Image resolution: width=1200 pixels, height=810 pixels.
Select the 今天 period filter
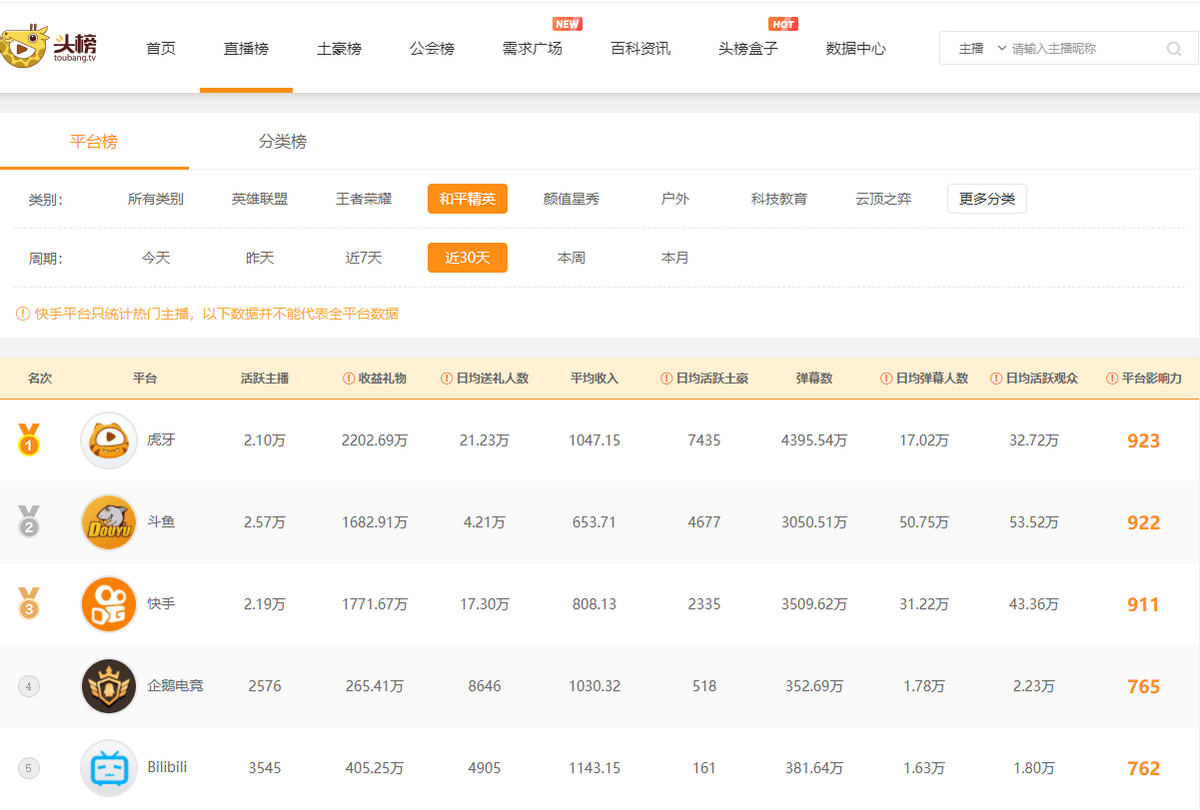(153, 257)
